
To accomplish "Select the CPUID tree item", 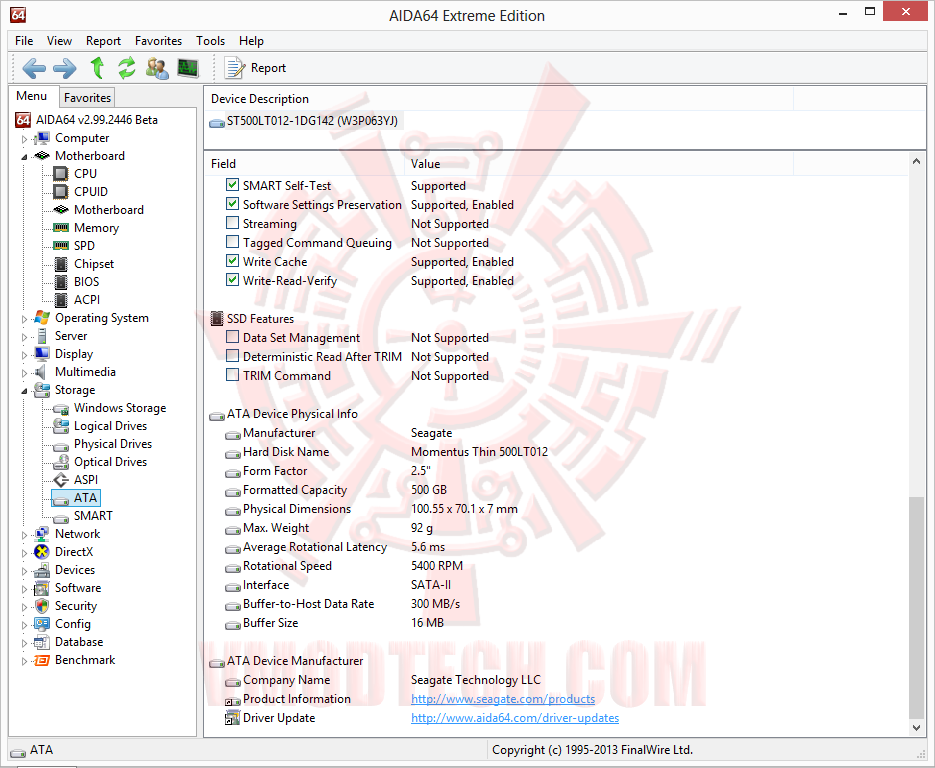I will (91, 191).
